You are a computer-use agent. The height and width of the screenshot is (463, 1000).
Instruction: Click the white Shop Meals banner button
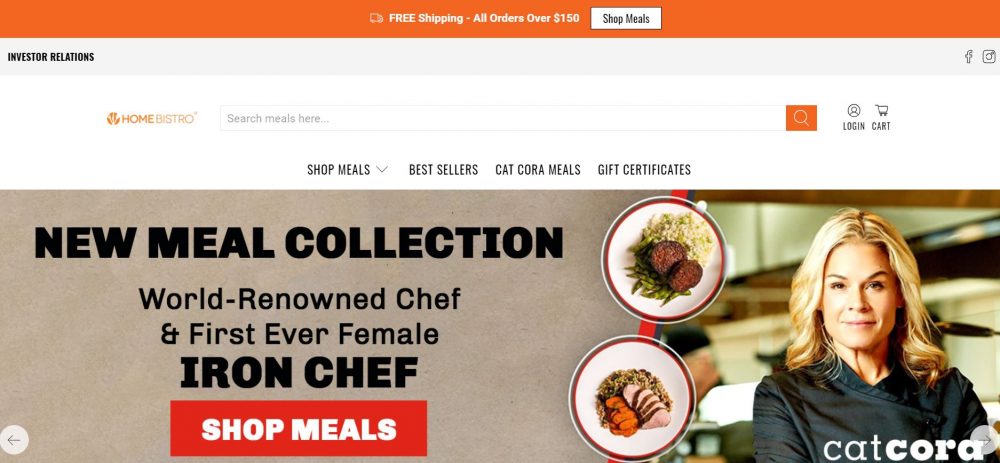pos(626,18)
